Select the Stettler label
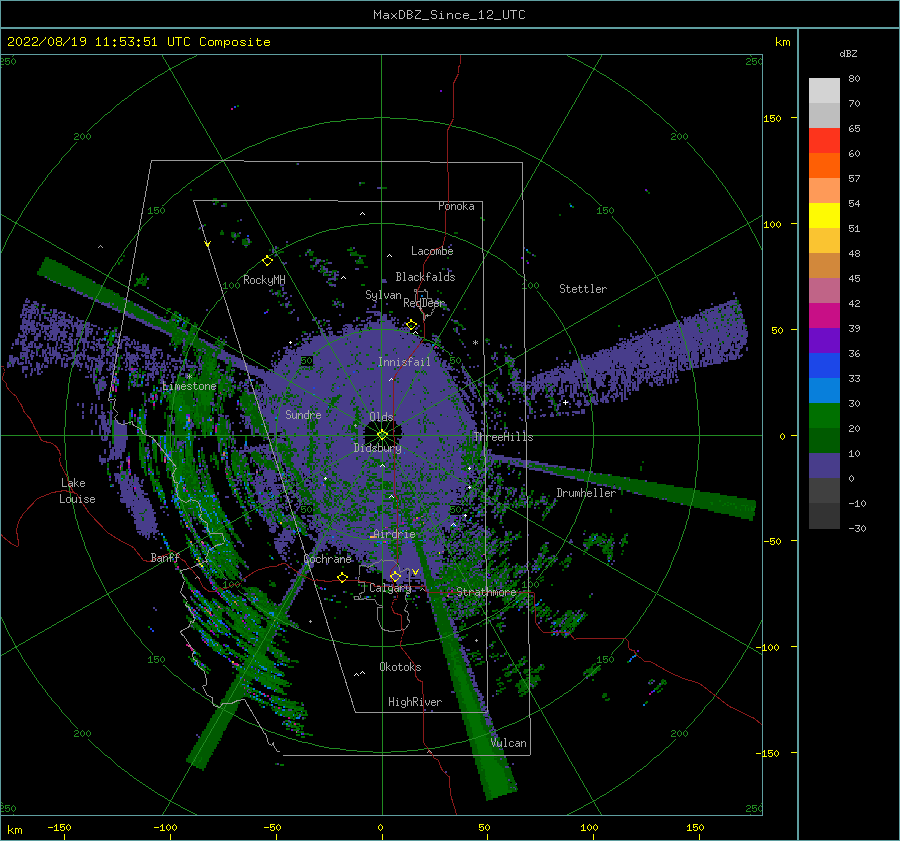The height and width of the screenshot is (841, 900). click(583, 289)
